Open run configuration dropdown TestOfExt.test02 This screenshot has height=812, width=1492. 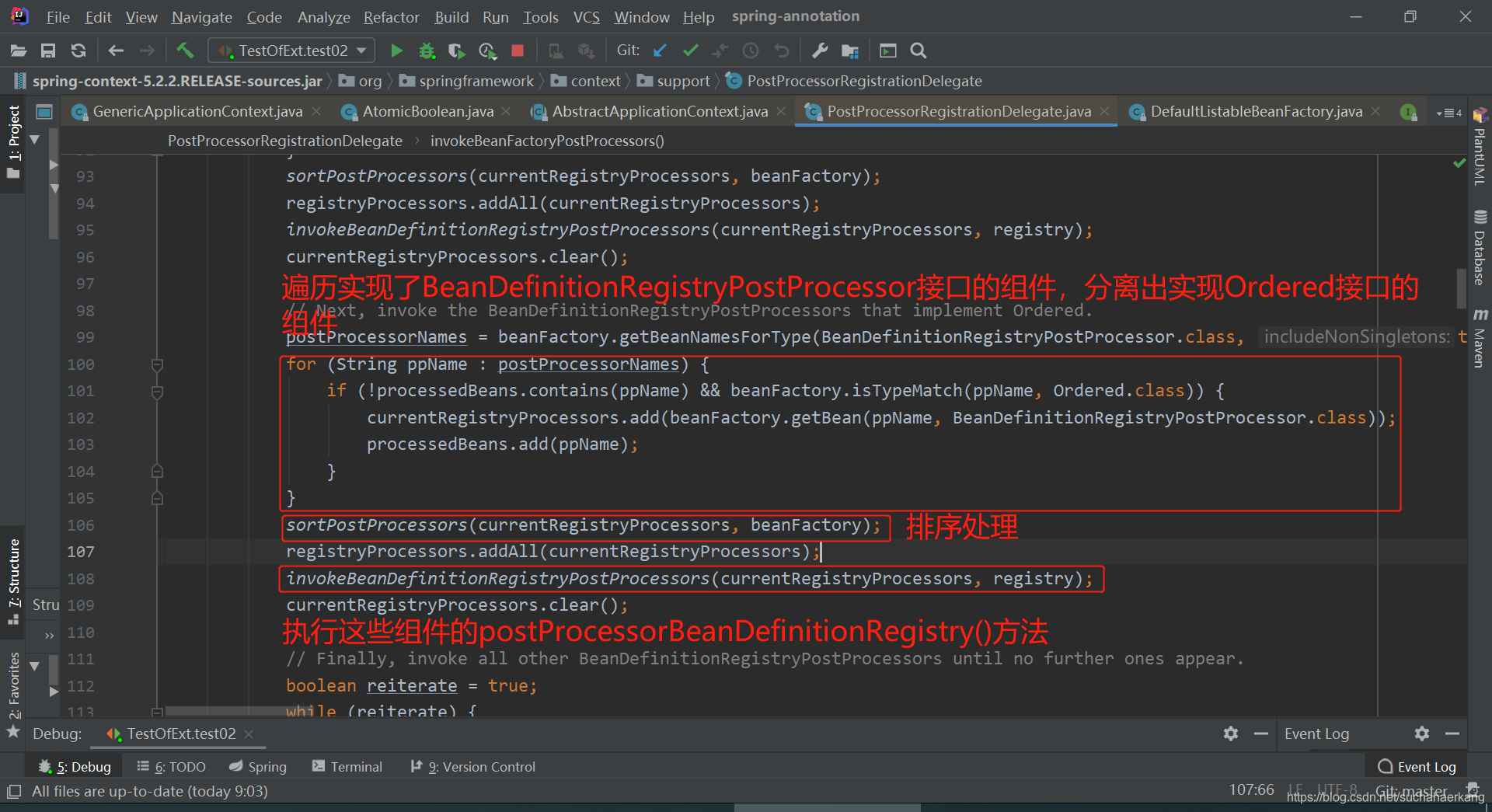coord(291,51)
